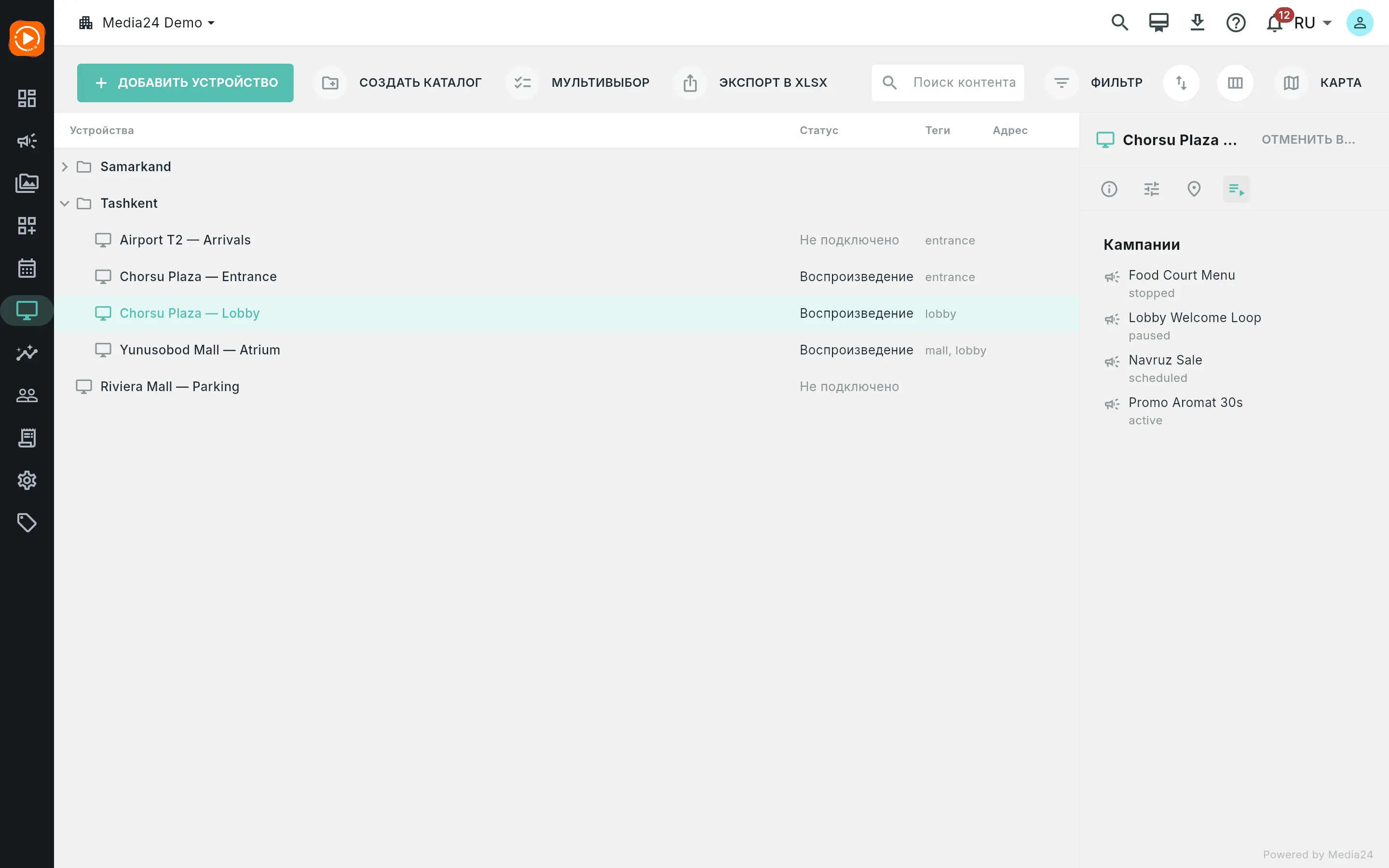Click the download icon in top bar

coord(1197,23)
